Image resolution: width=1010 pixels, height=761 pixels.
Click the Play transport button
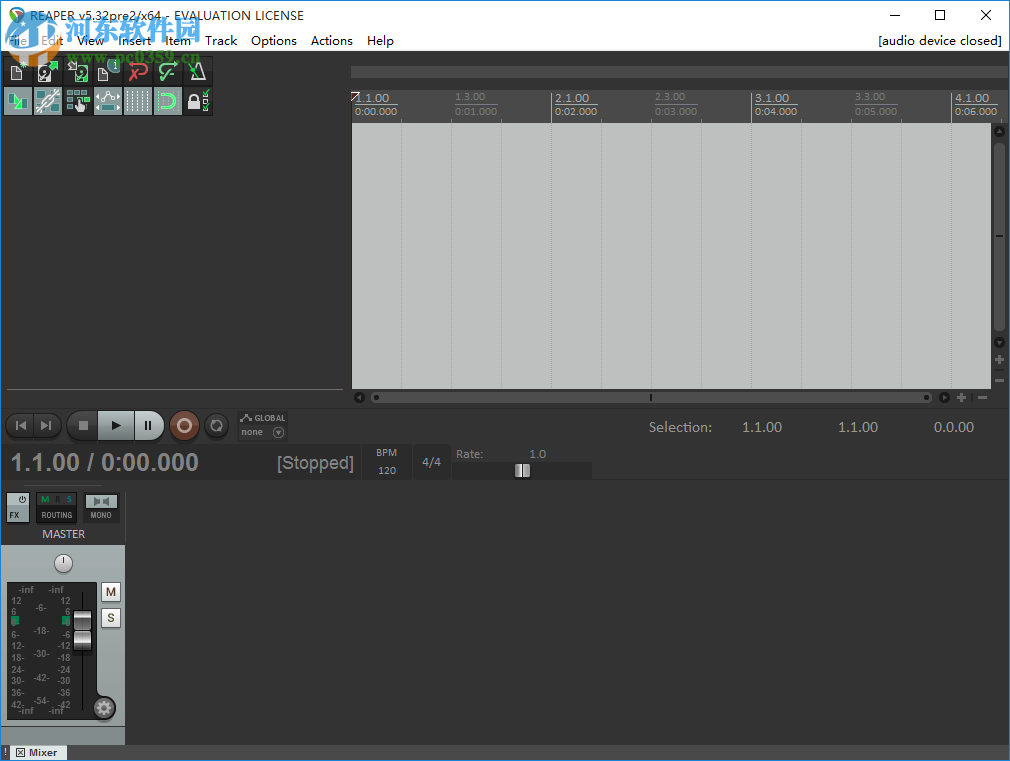click(x=116, y=425)
